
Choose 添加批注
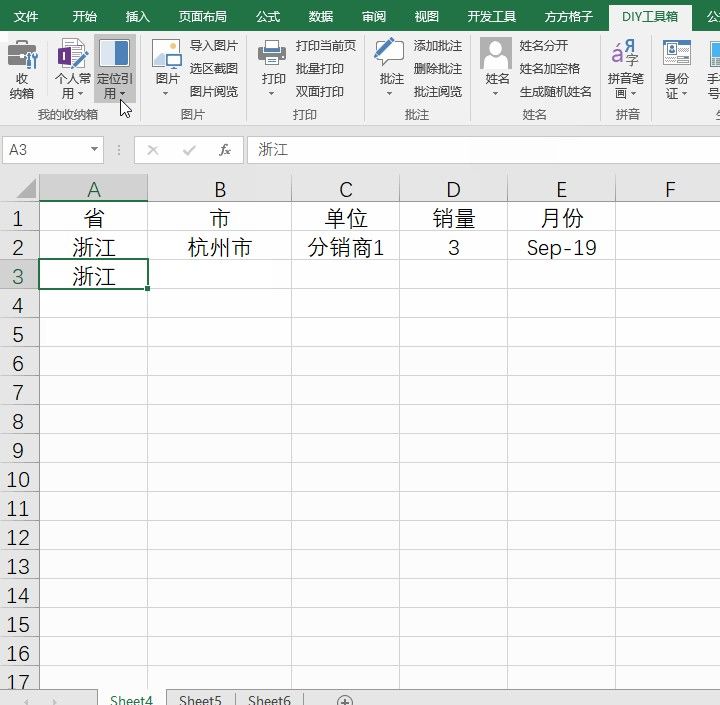click(438, 45)
